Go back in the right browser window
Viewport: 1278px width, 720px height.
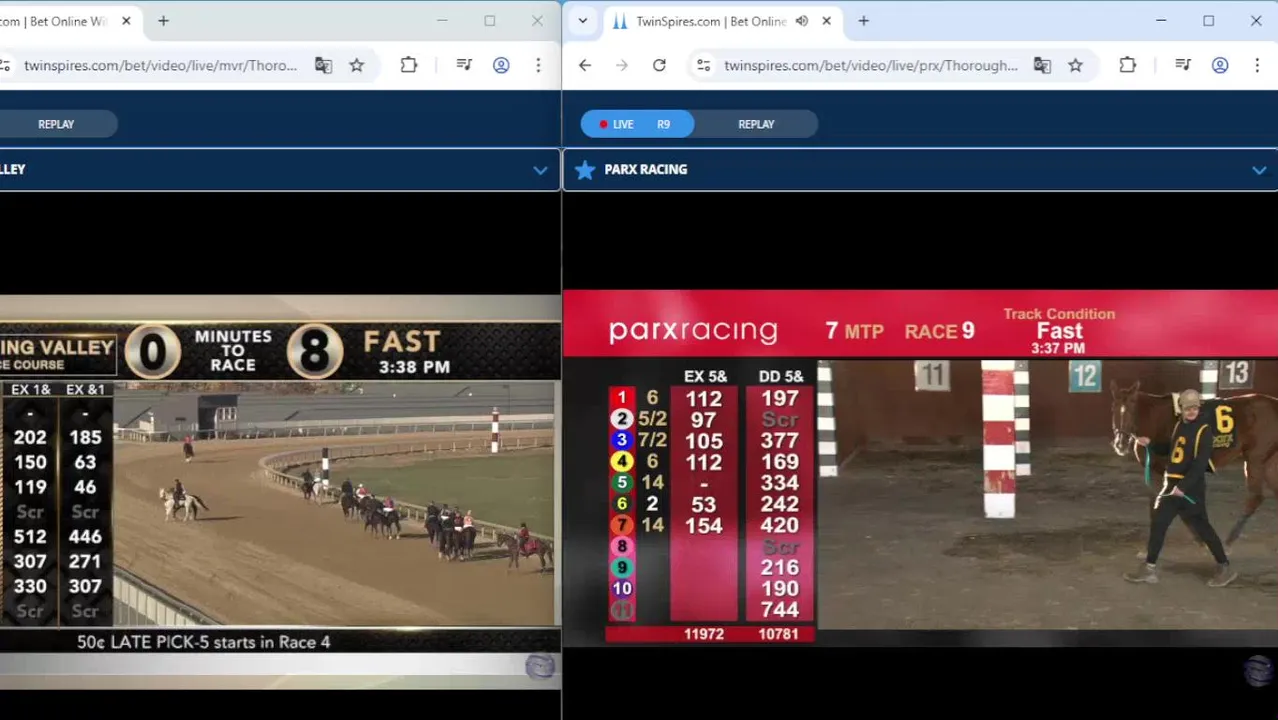click(x=585, y=65)
